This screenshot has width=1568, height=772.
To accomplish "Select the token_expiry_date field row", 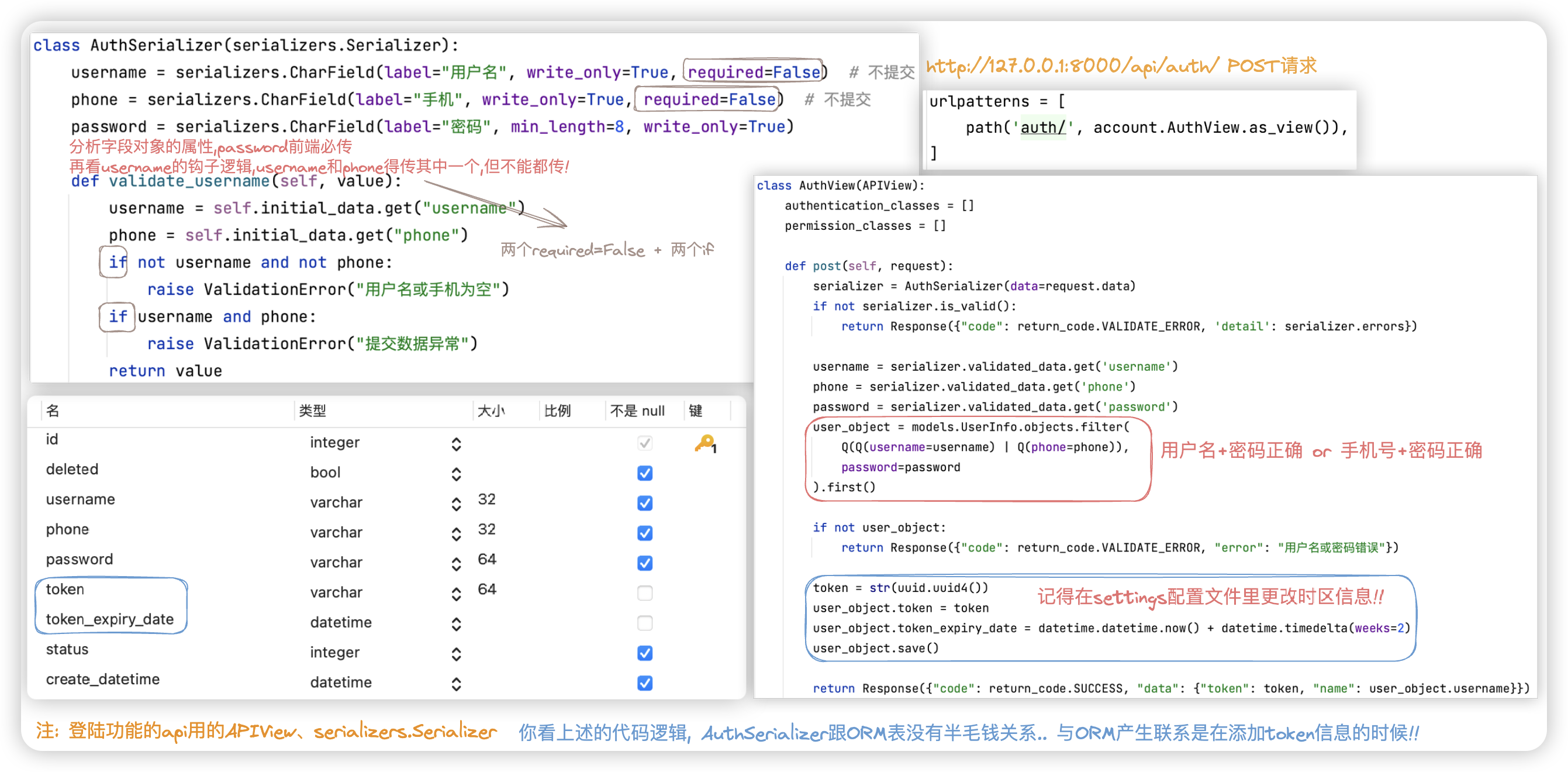I will coord(109,619).
